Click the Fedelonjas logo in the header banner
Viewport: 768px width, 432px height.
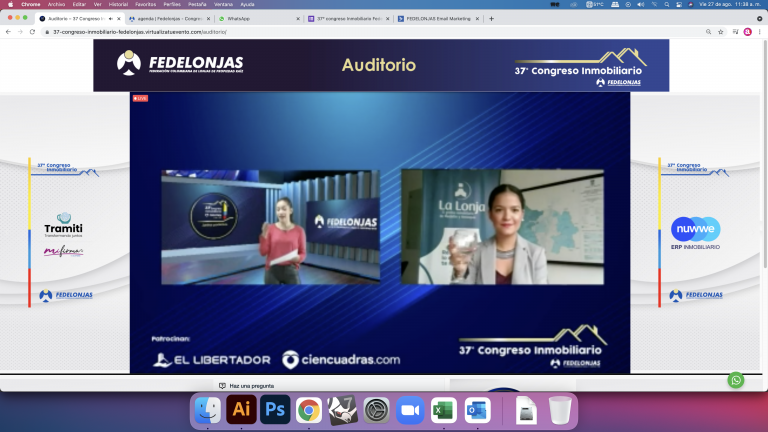(180, 63)
